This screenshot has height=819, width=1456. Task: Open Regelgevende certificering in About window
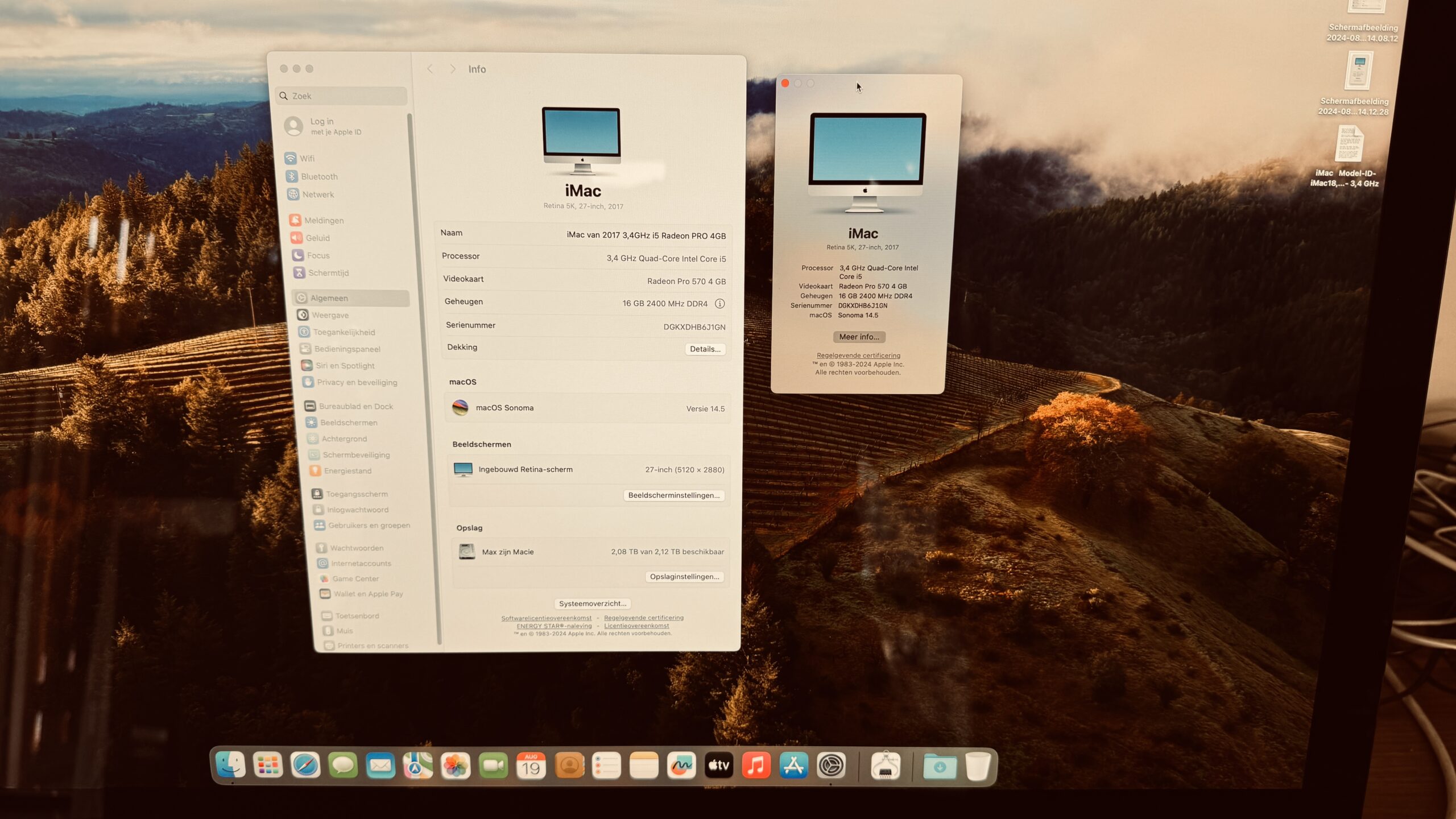tap(858, 355)
